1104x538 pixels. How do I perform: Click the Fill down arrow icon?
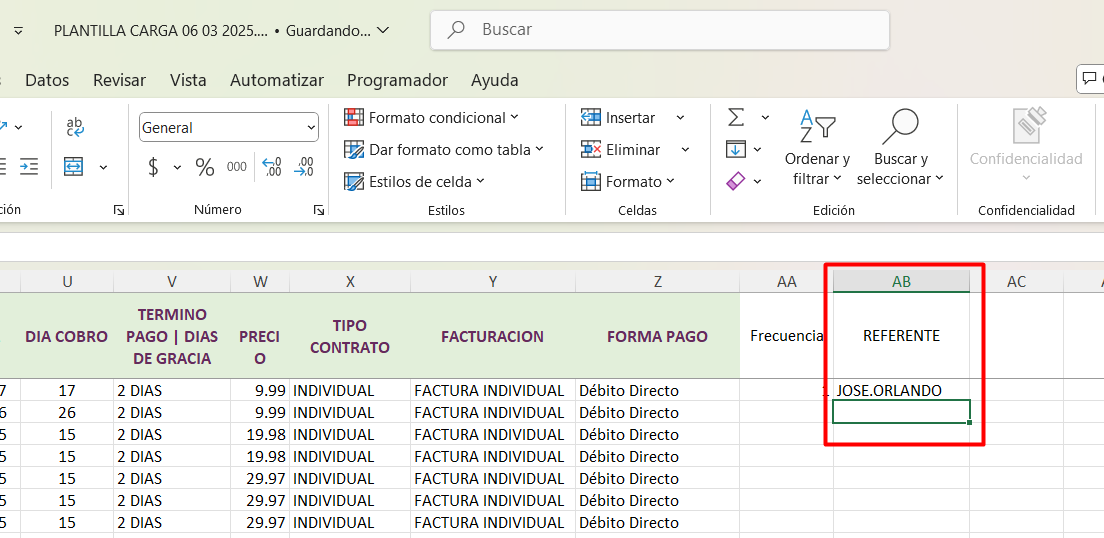736,150
